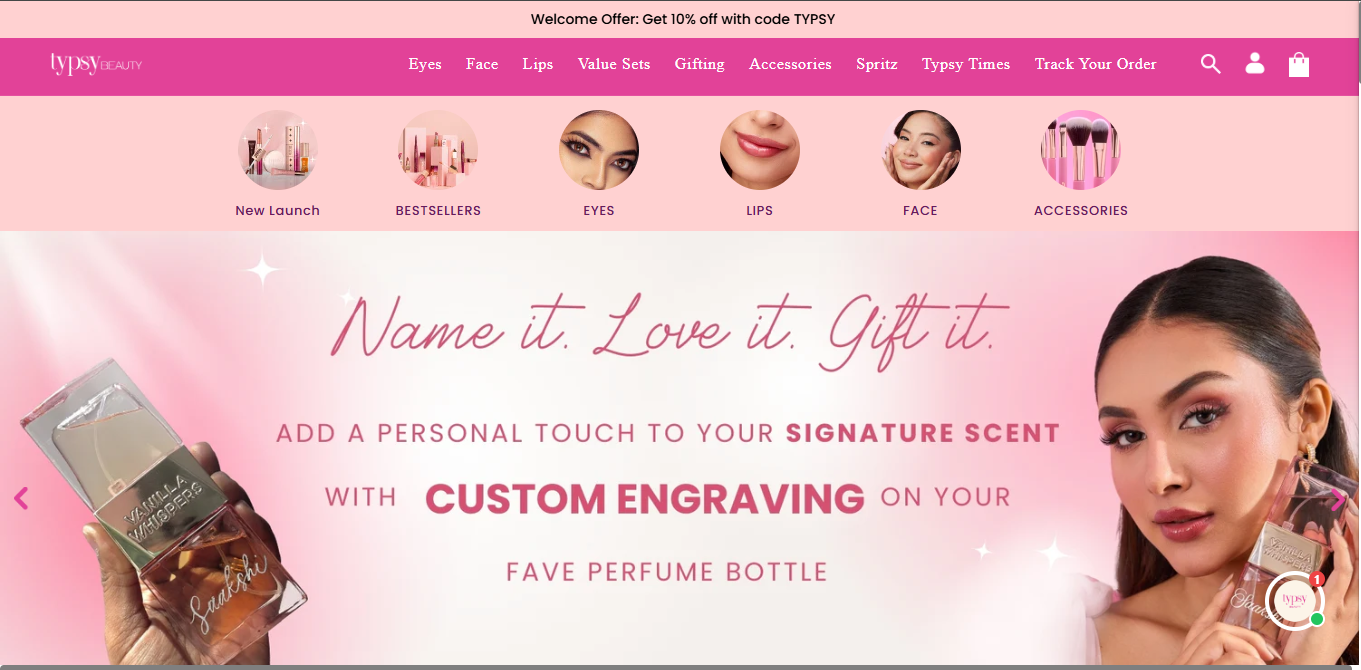
Task: Open the Value Sets menu item
Action: [x=614, y=64]
